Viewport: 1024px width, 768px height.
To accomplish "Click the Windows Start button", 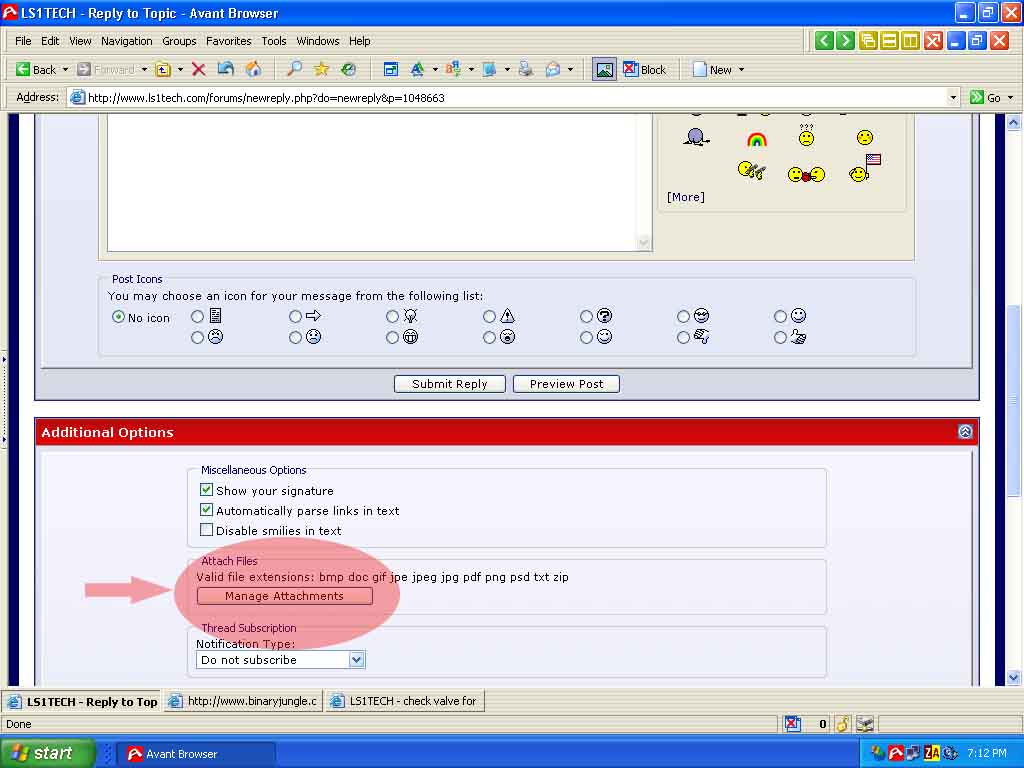I will click(x=46, y=753).
